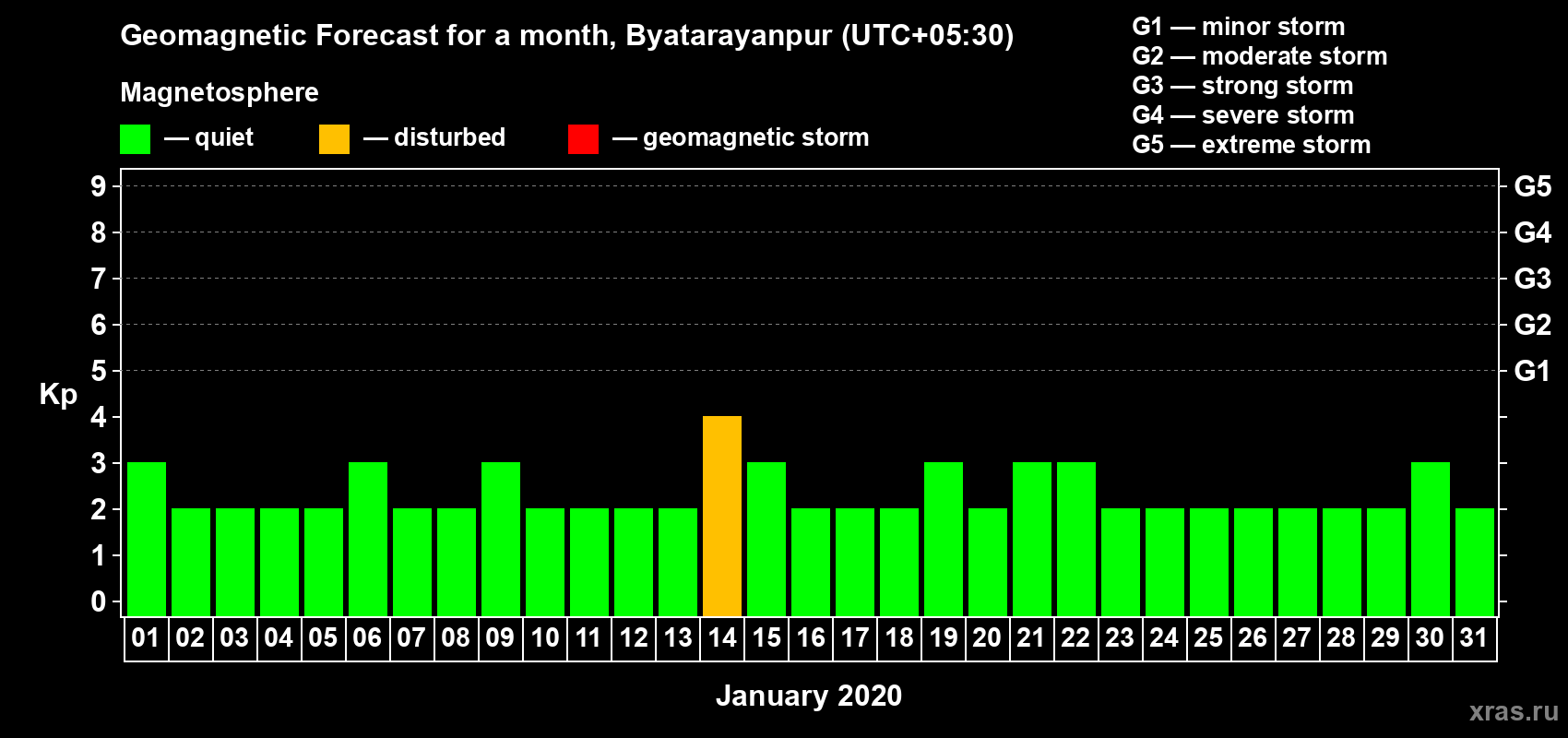Select the green bar for day 22
1568x738 pixels.
(1076, 539)
